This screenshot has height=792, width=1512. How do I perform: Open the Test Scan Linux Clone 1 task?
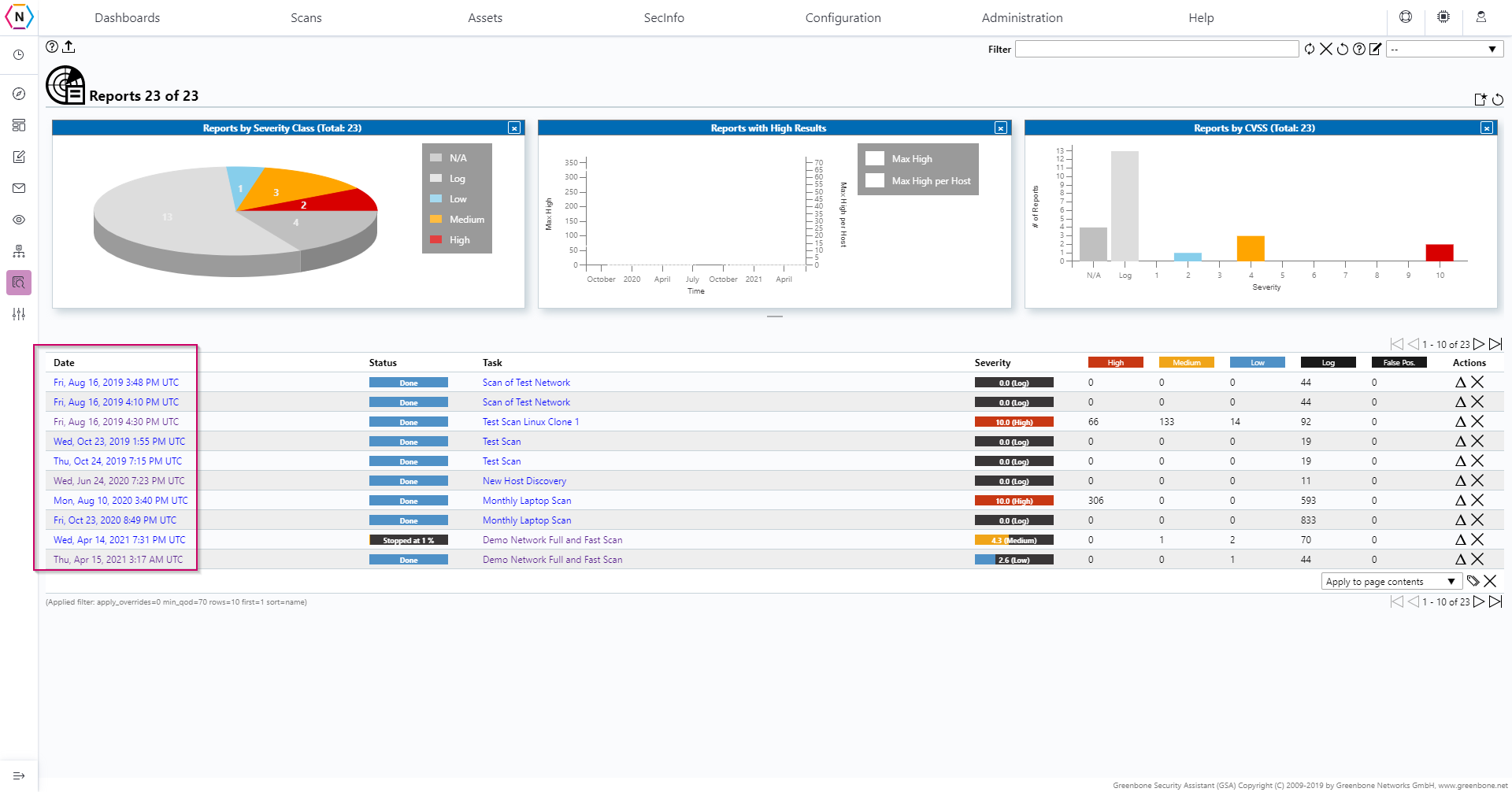tap(531, 421)
